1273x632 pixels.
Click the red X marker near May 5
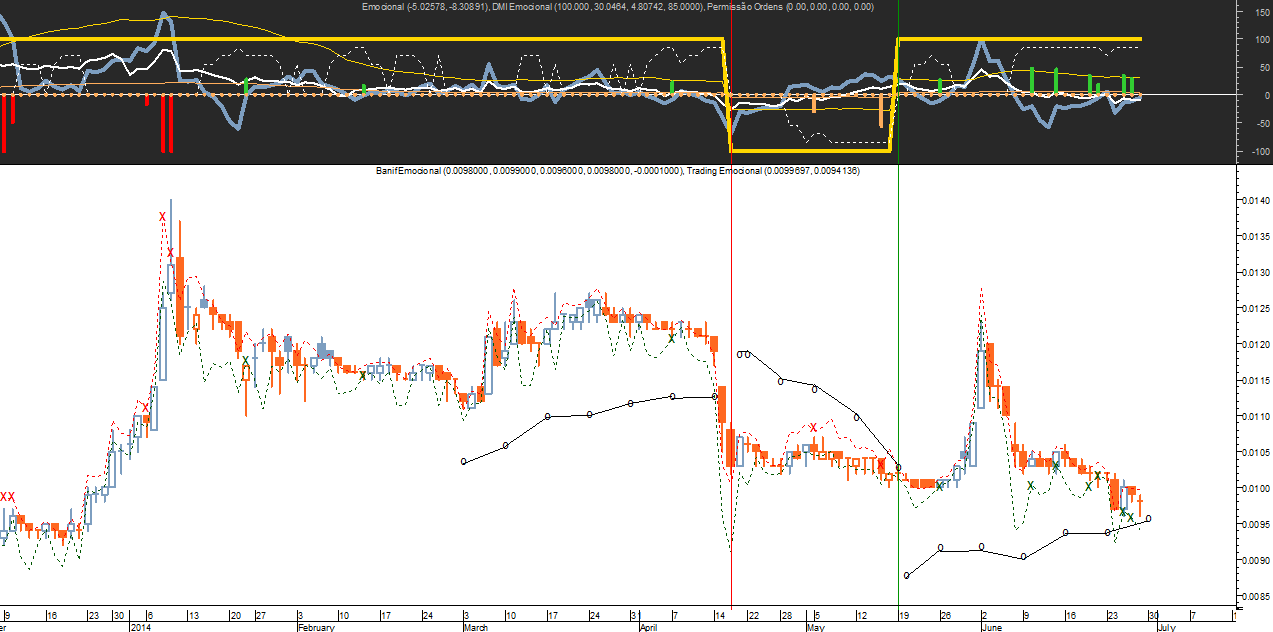(x=814, y=427)
